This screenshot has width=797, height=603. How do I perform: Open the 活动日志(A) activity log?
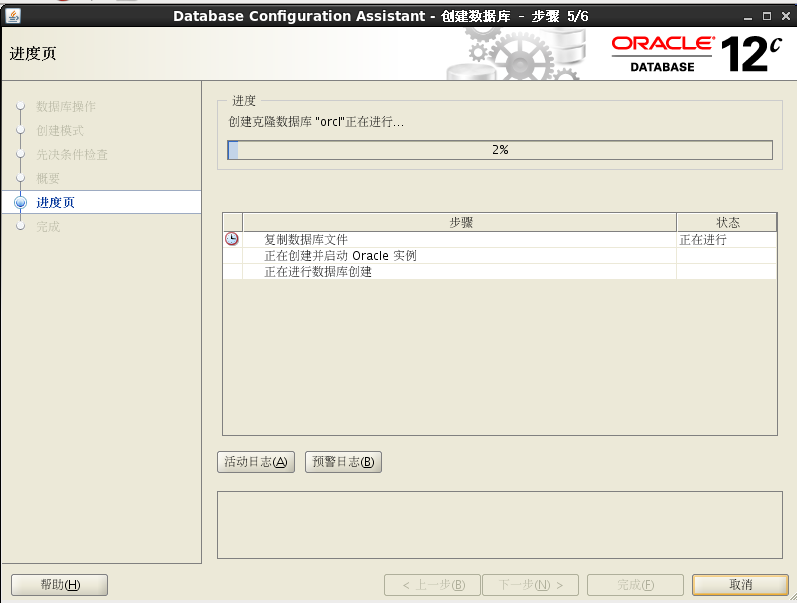pyautogui.click(x=256, y=462)
